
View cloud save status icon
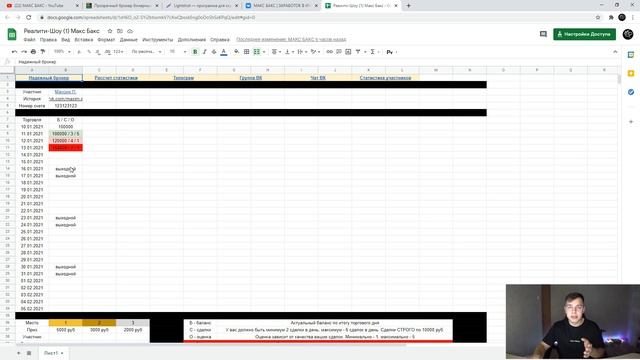pos(130,31)
